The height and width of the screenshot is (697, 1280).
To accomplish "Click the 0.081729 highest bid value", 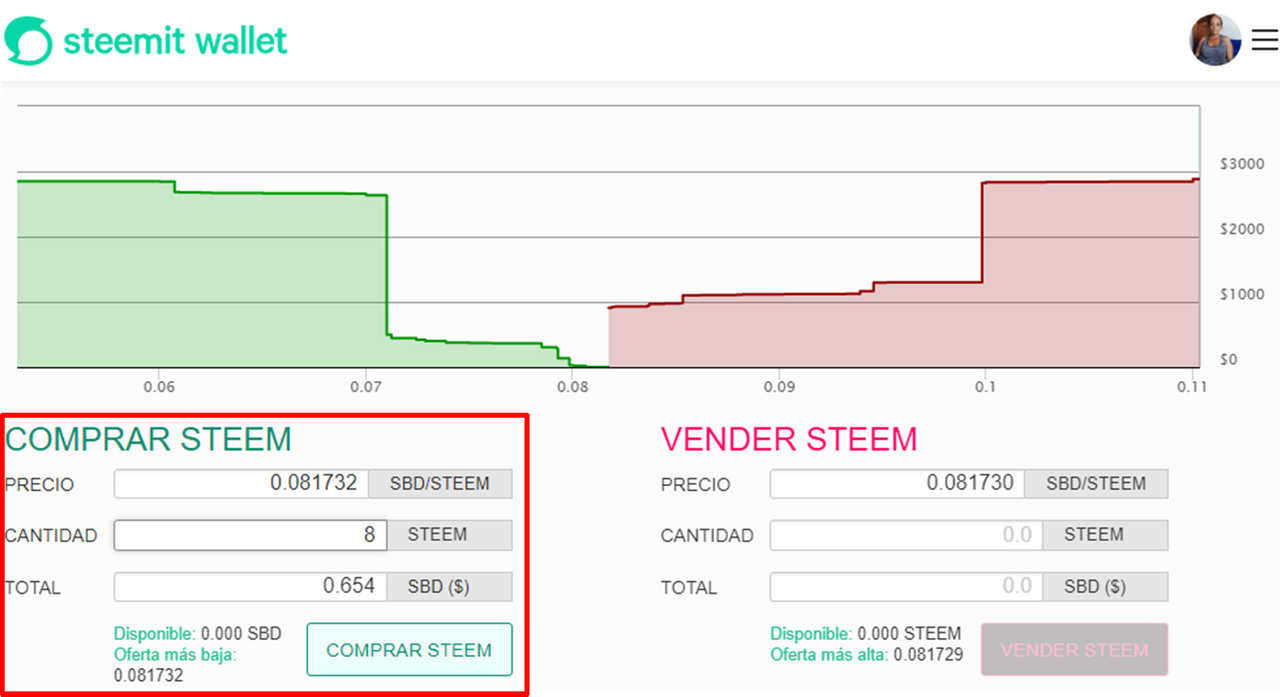I will click(x=929, y=655).
